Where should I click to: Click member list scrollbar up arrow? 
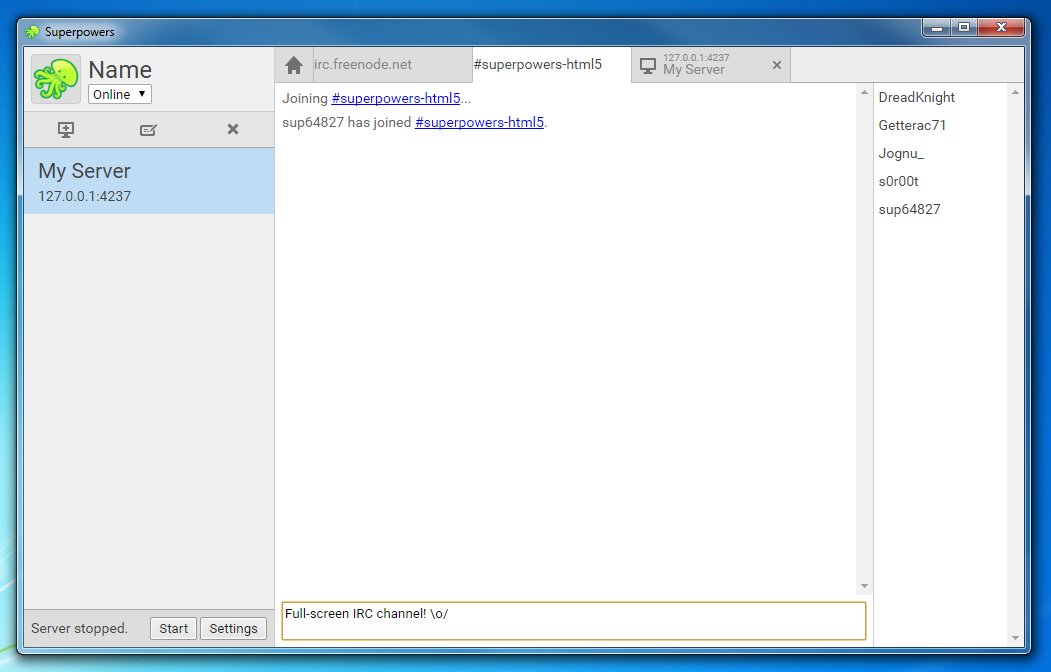coord(1015,92)
